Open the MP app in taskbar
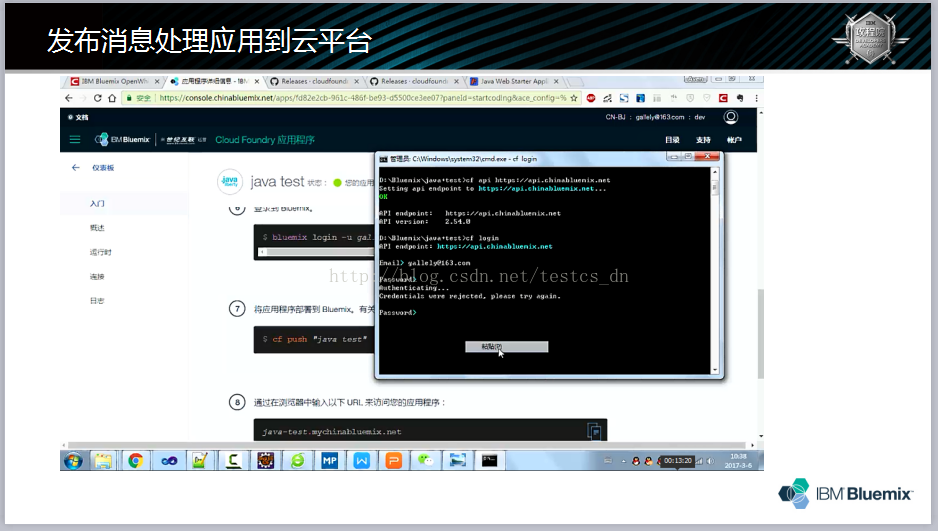938x531 pixels. (x=330, y=460)
